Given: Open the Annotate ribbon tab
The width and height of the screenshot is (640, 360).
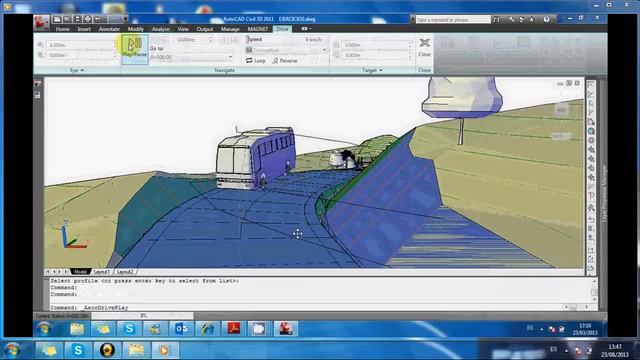Looking at the screenshot, I should (109, 29).
